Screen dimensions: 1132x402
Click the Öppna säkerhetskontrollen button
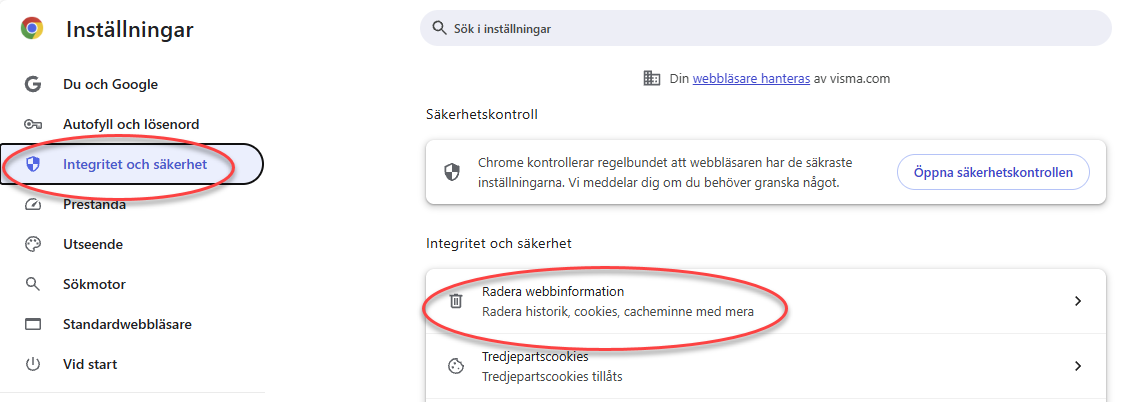(993, 172)
